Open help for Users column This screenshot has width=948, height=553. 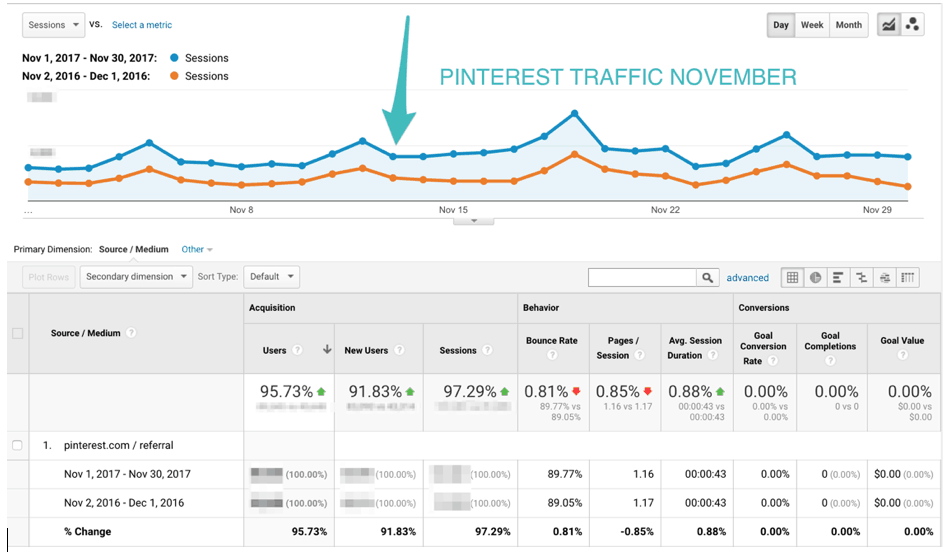click(297, 350)
